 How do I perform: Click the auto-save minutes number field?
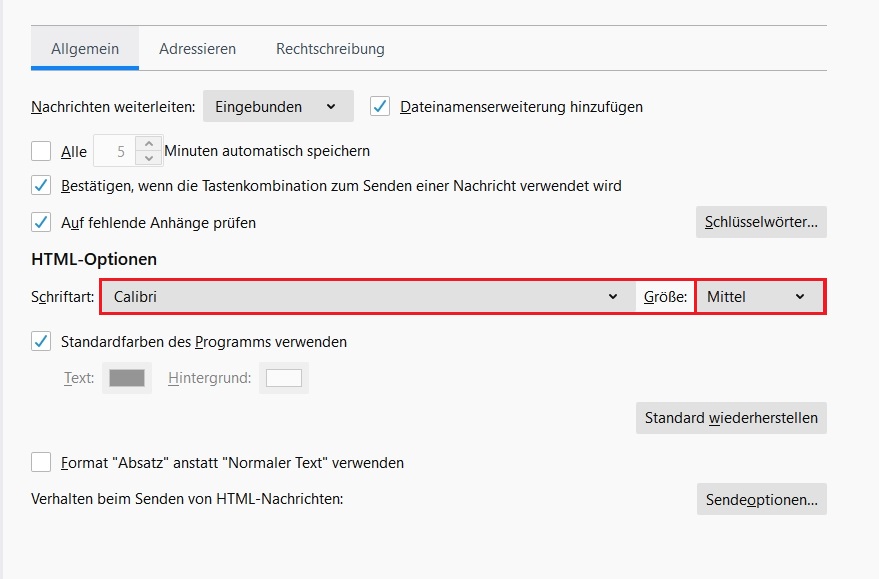(115, 152)
